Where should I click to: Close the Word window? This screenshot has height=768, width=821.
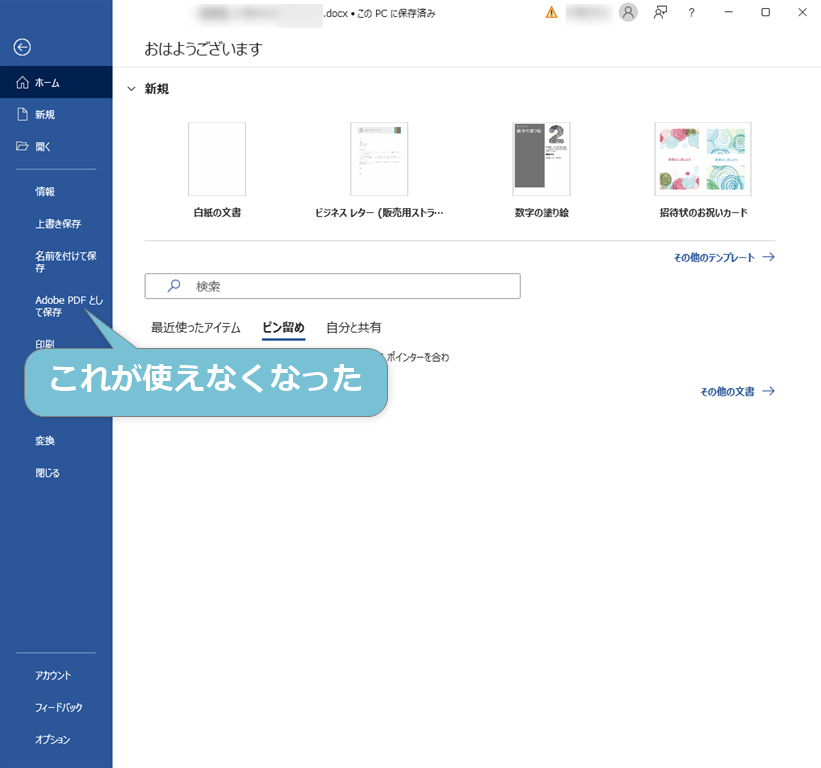(x=802, y=12)
